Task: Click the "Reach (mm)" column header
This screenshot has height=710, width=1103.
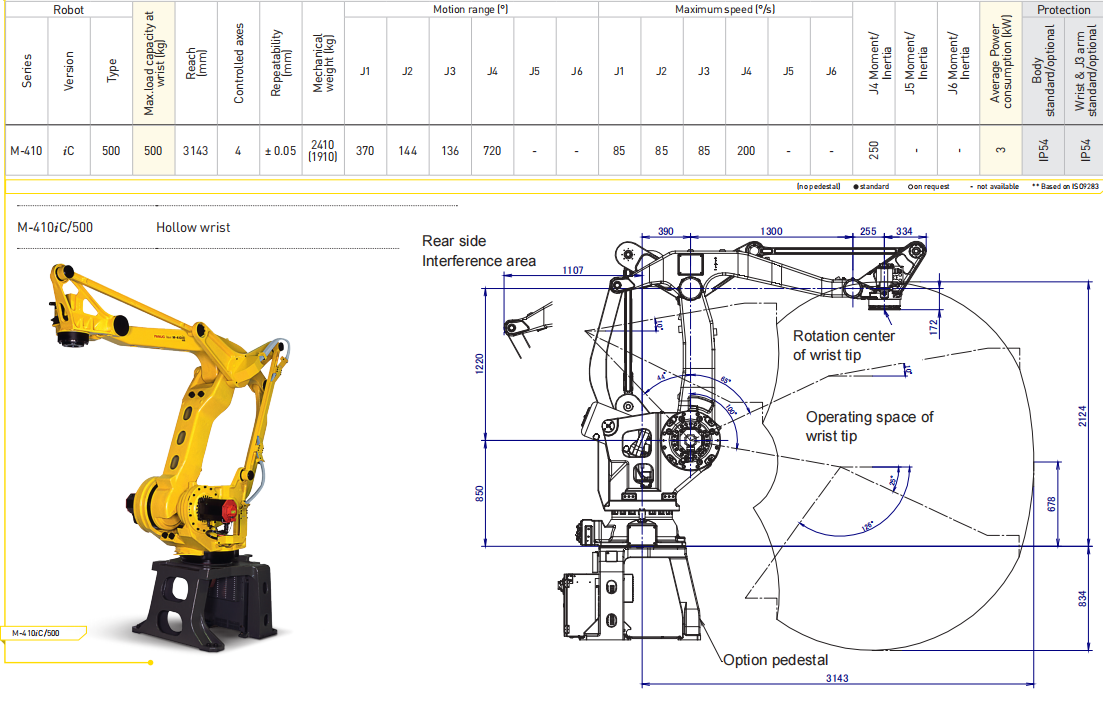Action: 196,63
